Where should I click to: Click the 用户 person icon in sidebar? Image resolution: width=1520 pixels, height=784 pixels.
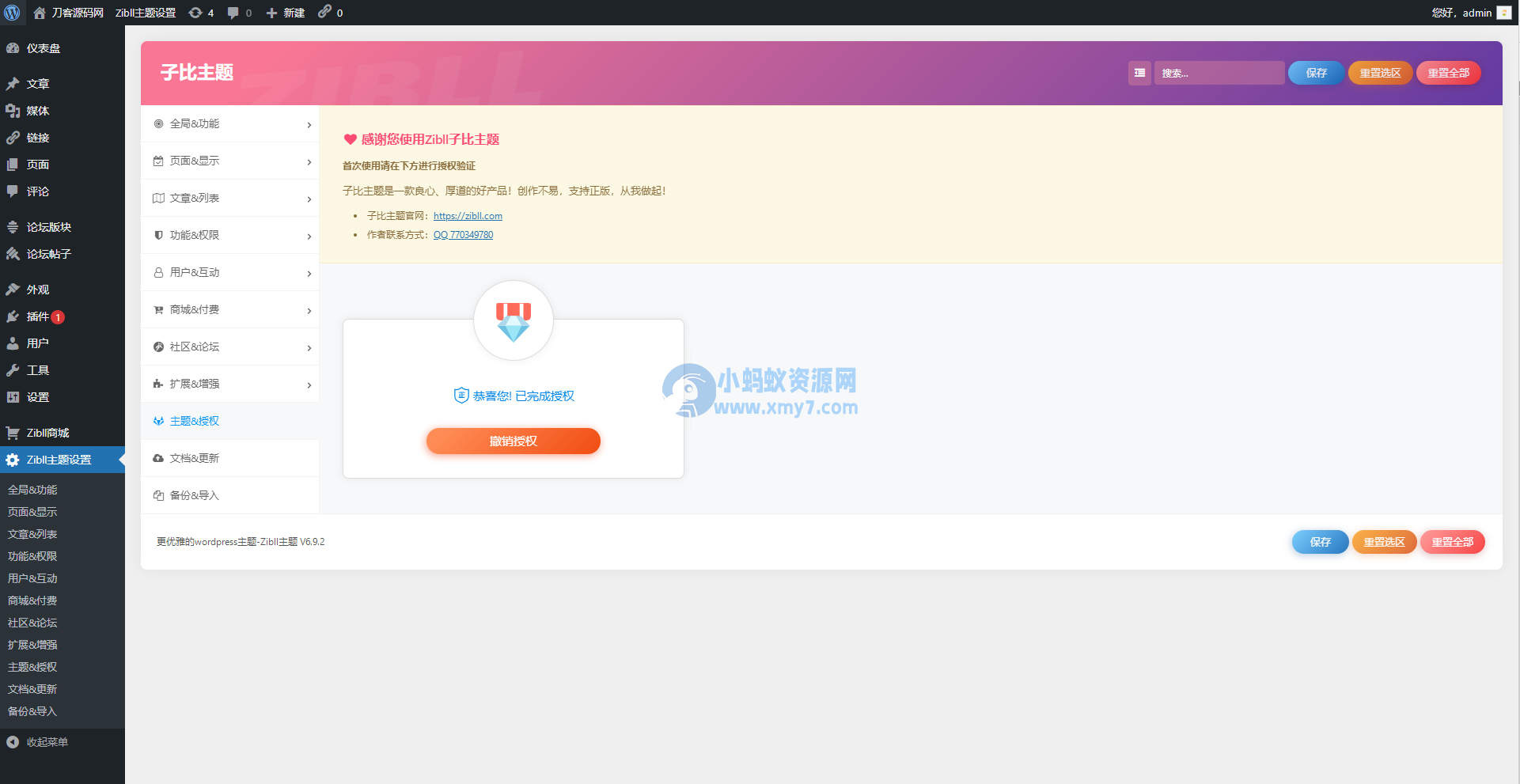click(13, 343)
